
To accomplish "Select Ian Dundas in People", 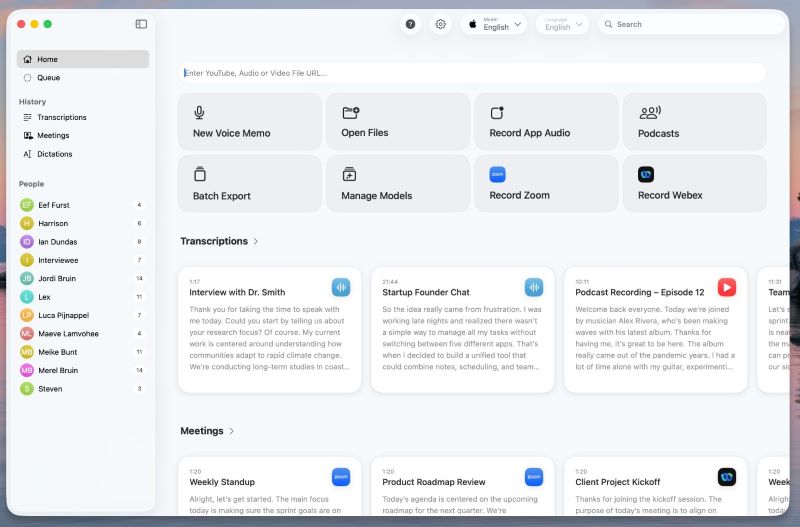I will coord(83,242).
